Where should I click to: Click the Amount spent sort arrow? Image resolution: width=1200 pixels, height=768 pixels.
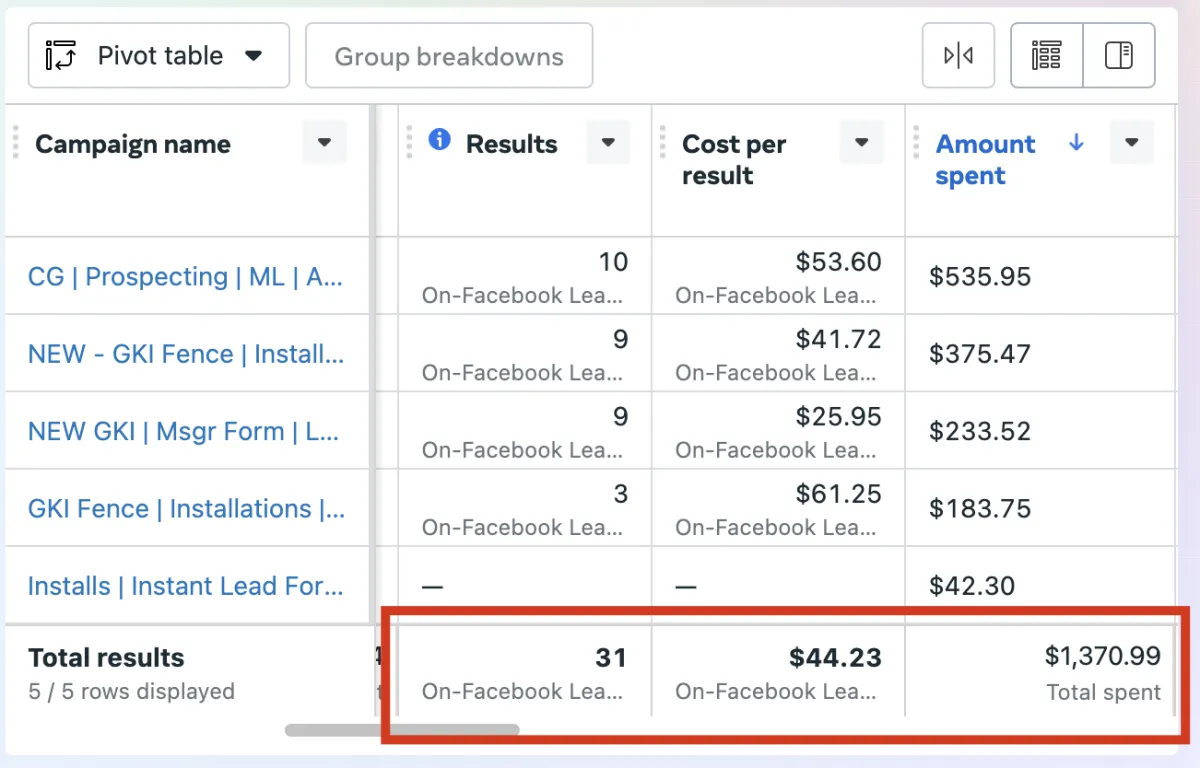coord(1076,143)
